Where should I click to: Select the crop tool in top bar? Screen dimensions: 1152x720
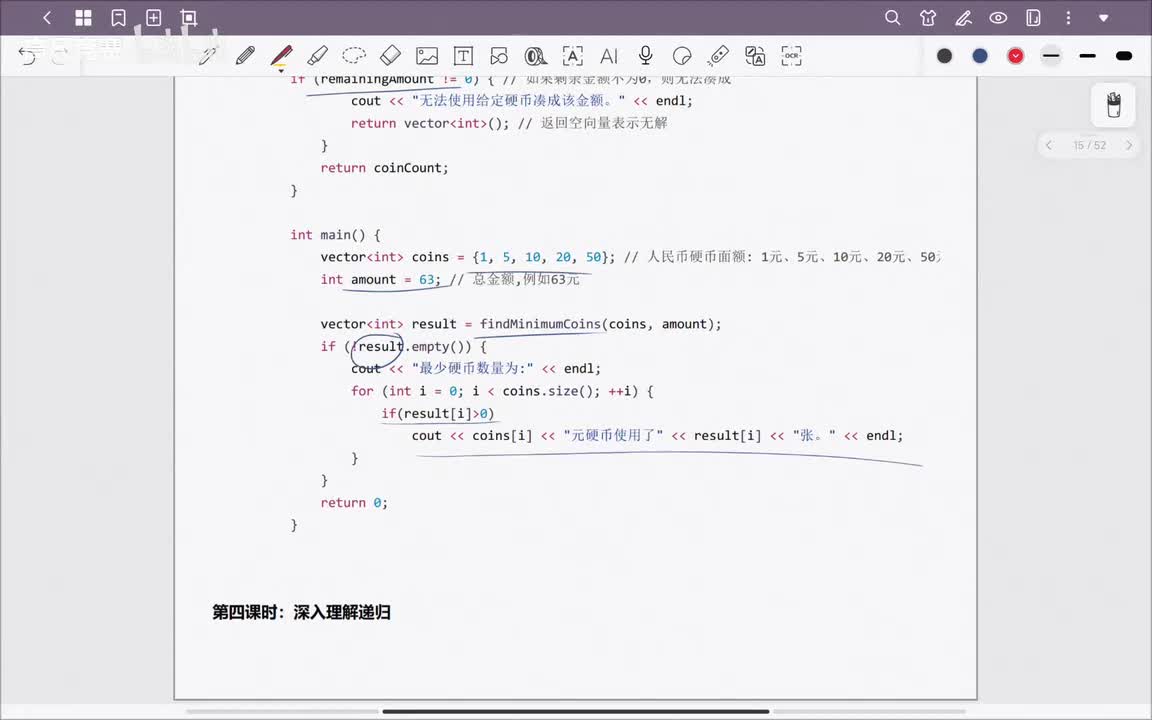coord(189,18)
